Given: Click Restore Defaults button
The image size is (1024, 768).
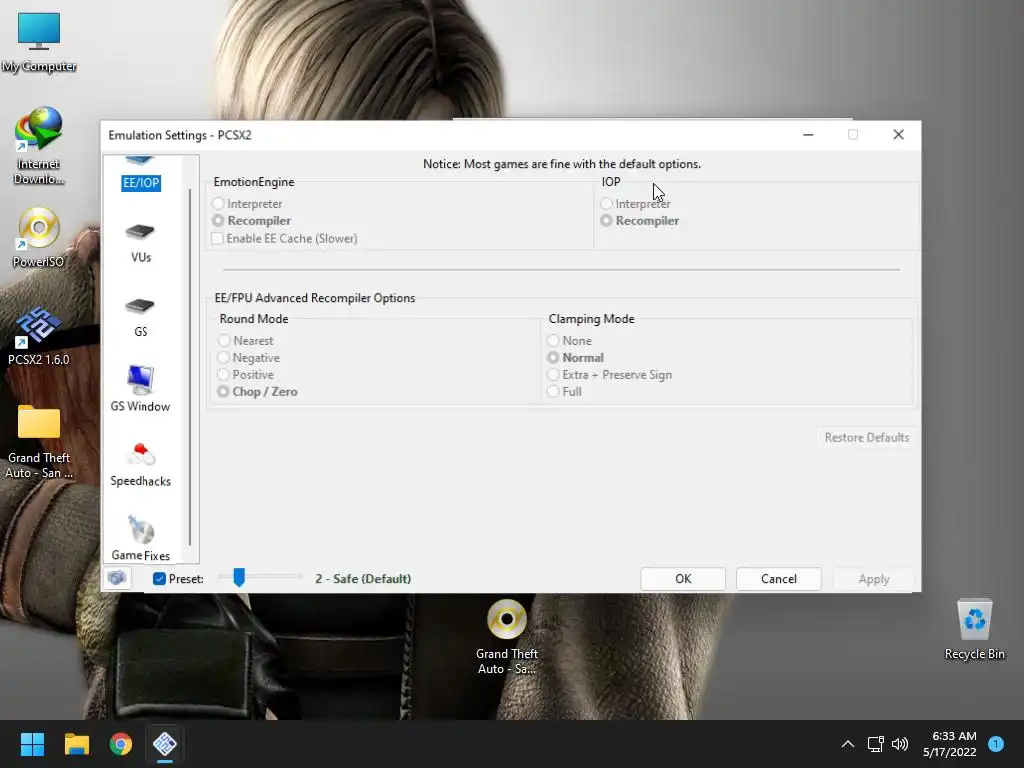Looking at the screenshot, I should [x=866, y=438].
